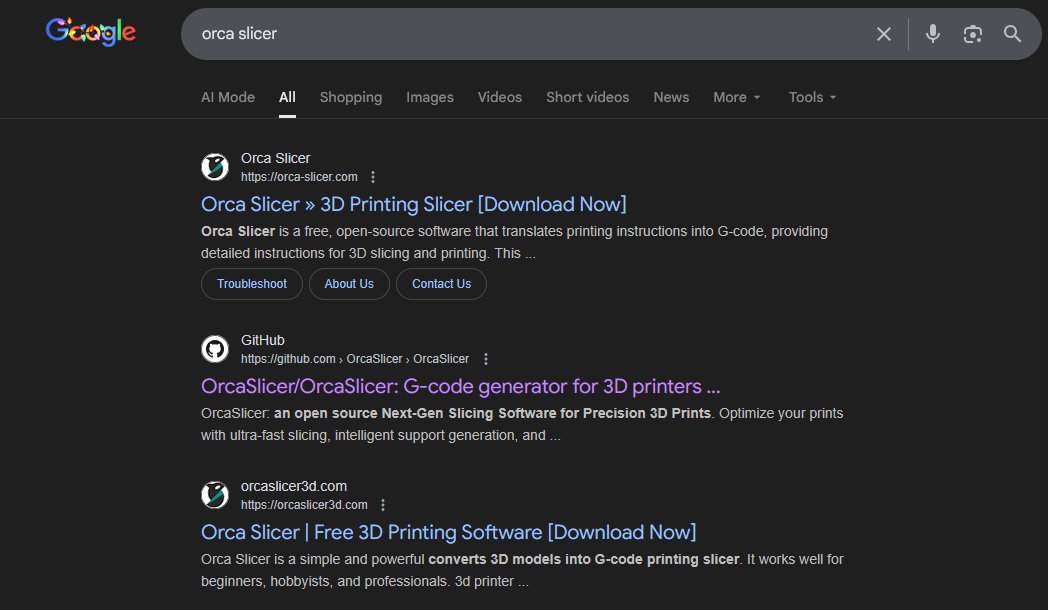This screenshot has height=610, width=1048.
Task: Click the Troubleshoot sitelink button
Action: (251, 284)
